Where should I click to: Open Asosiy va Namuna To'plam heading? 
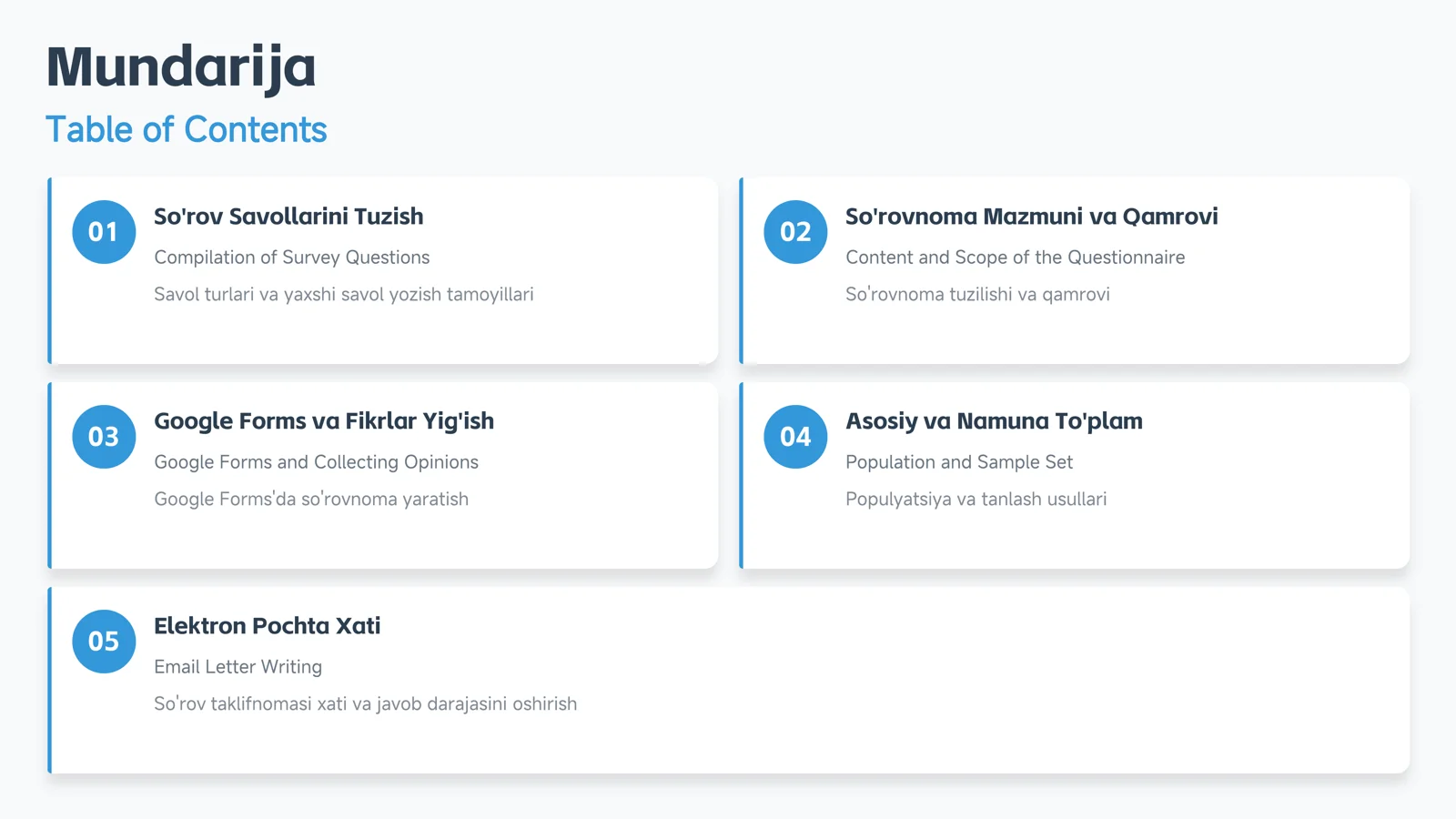pos(994,421)
